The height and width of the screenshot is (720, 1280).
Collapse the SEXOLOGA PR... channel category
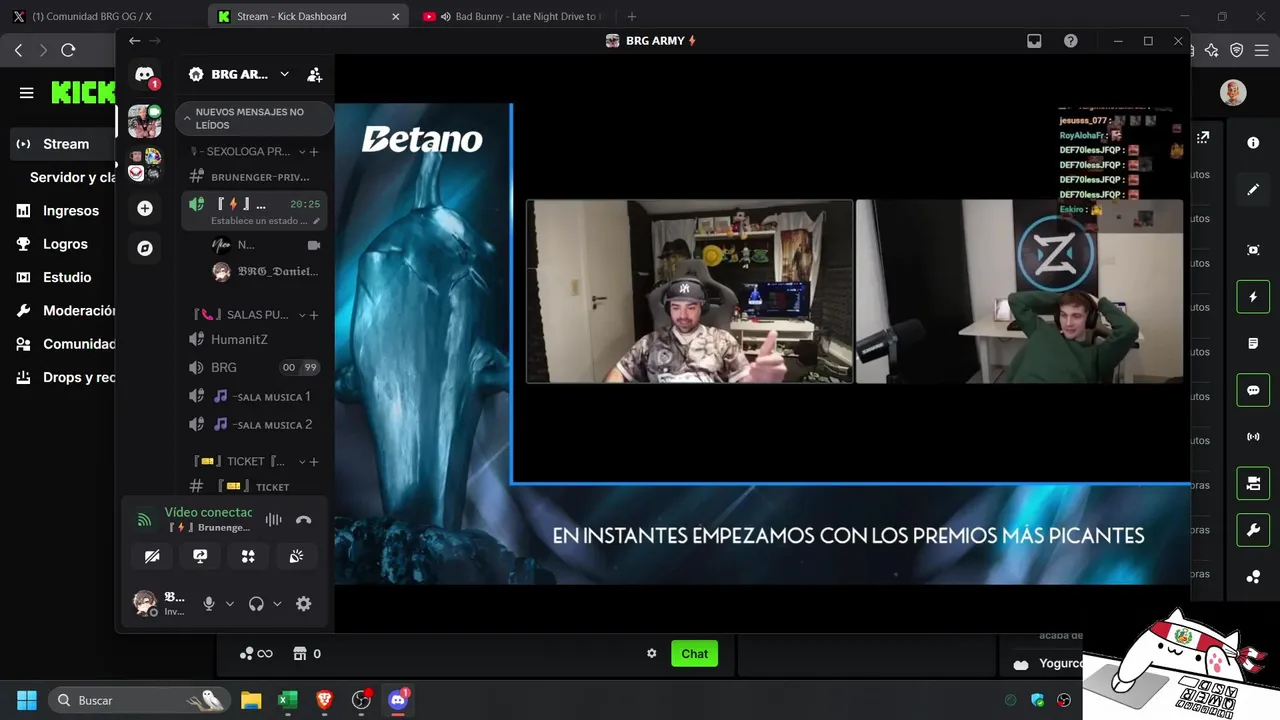[302, 152]
